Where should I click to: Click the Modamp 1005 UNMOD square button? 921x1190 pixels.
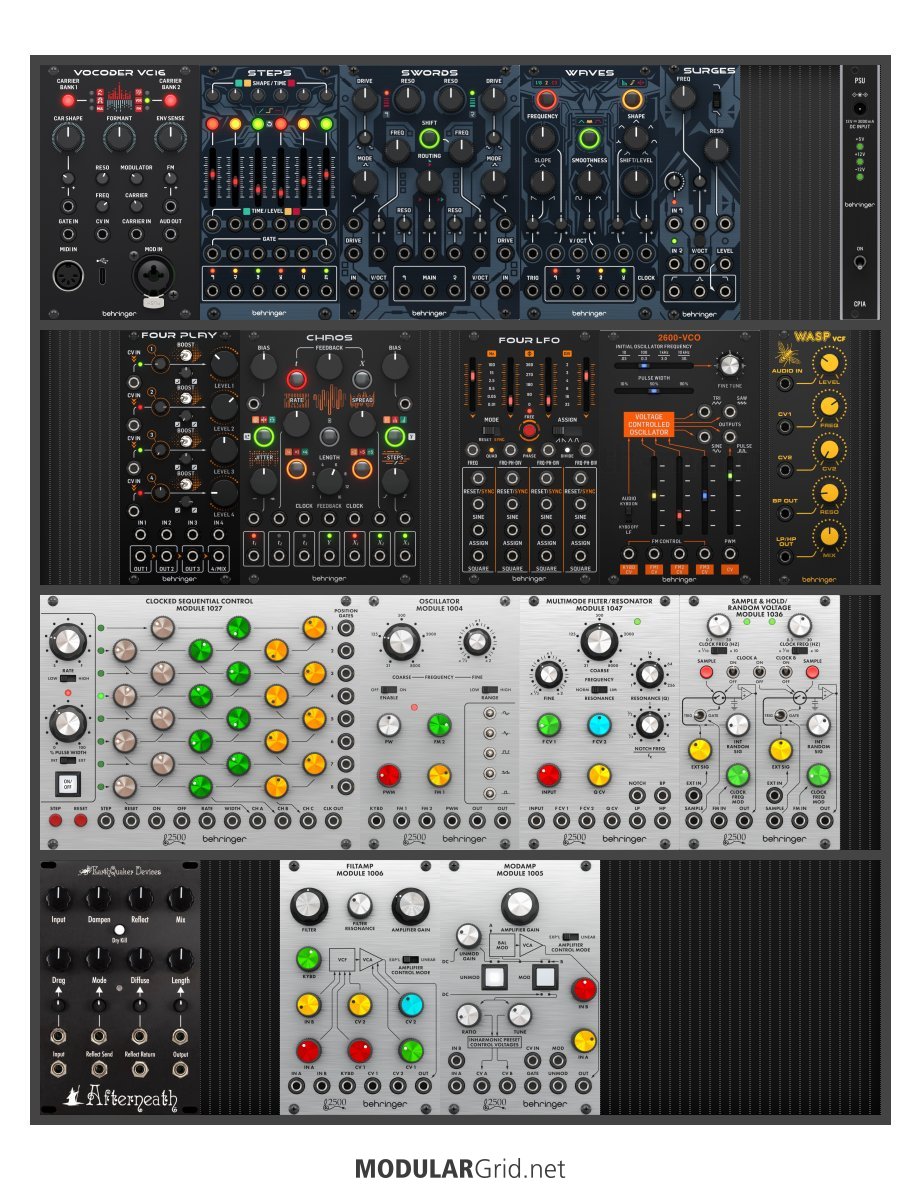tap(494, 977)
